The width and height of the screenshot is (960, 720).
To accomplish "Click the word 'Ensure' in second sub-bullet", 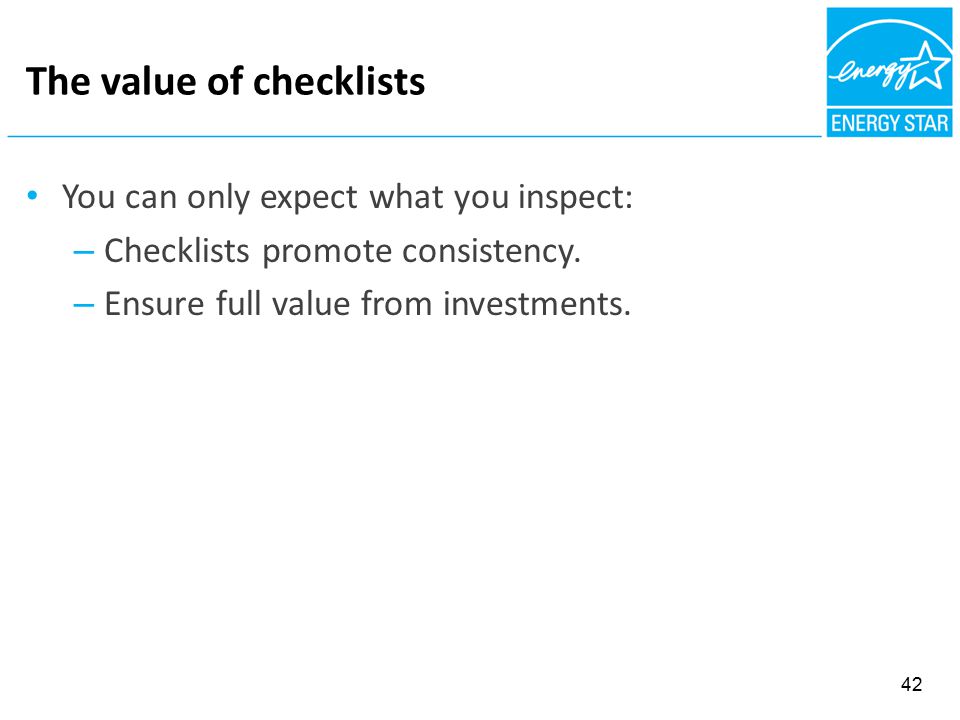I will tap(154, 304).
